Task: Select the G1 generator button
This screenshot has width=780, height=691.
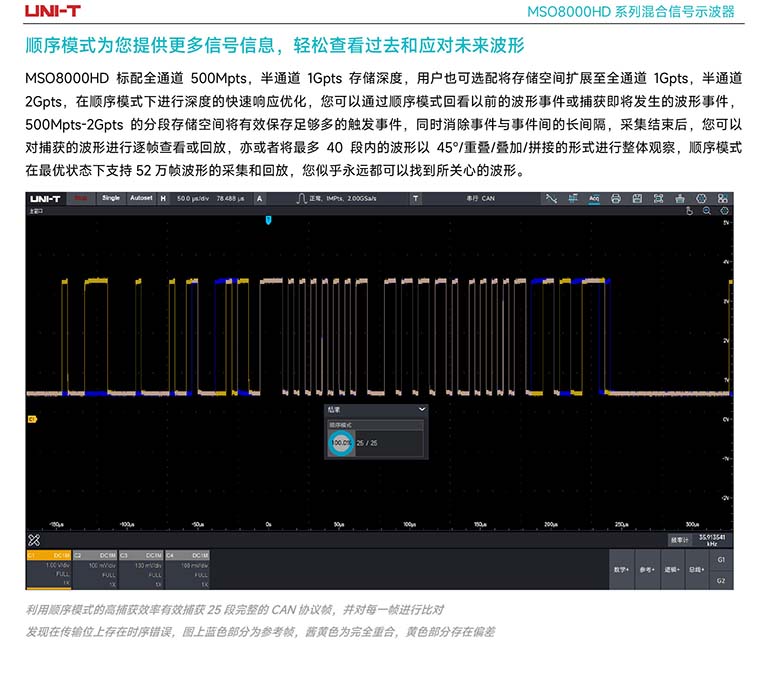Action: click(x=721, y=560)
